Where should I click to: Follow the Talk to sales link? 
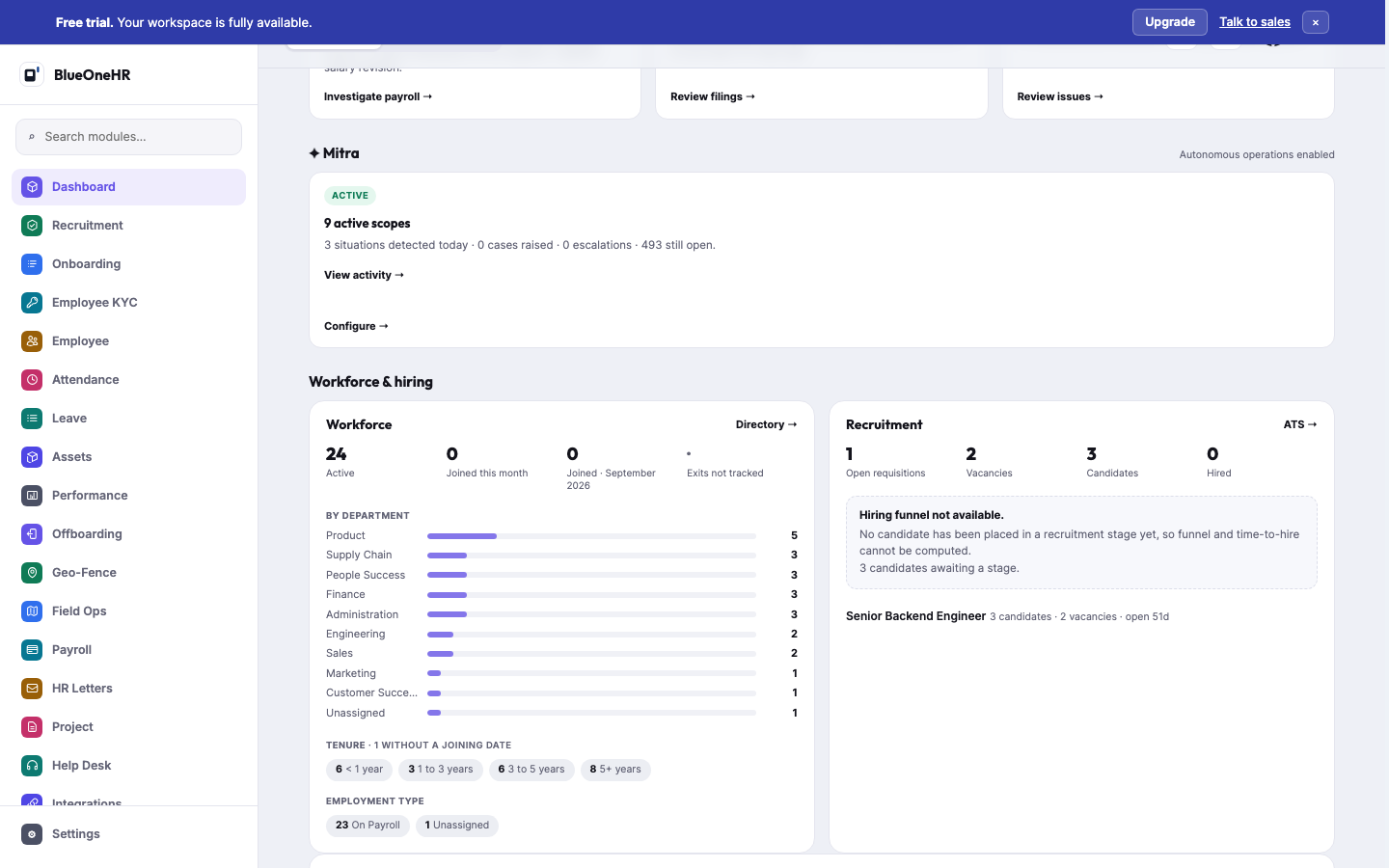click(x=1254, y=22)
